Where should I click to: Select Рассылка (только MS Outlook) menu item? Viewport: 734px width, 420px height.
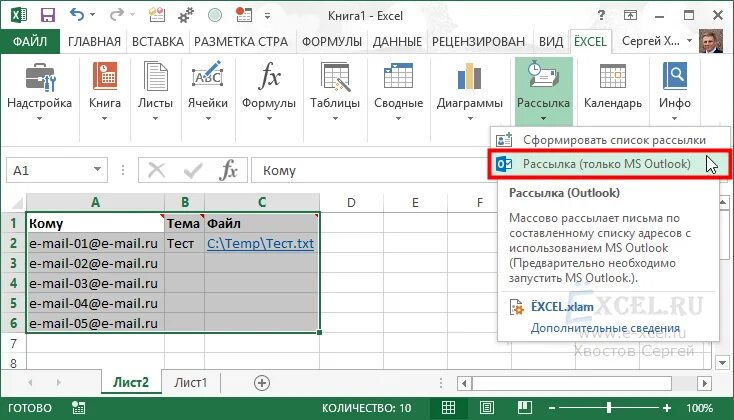click(609, 164)
